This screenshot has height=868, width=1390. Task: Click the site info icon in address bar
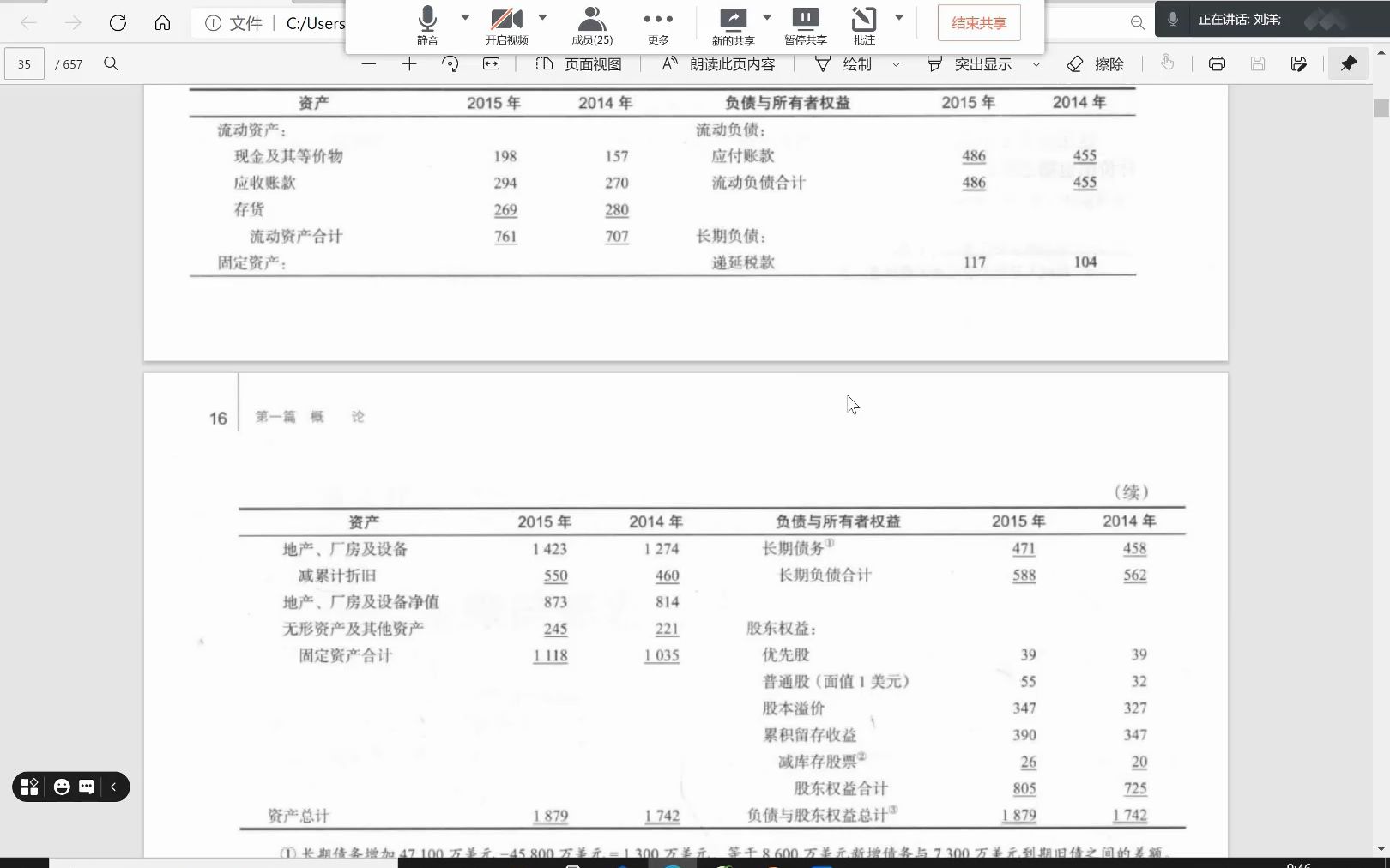tap(213, 23)
